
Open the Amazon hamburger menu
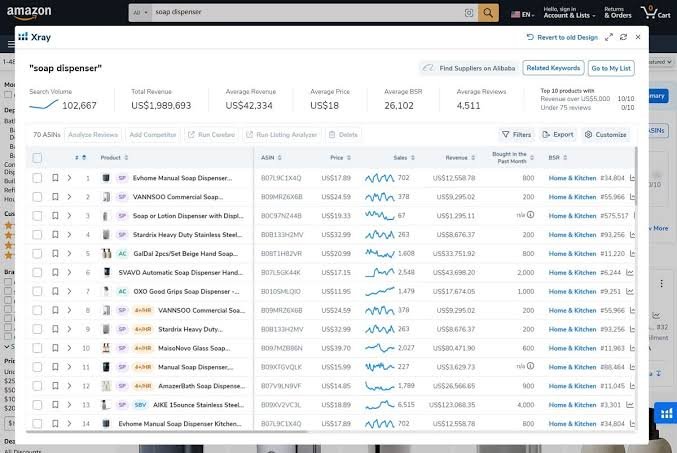point(11,44)
